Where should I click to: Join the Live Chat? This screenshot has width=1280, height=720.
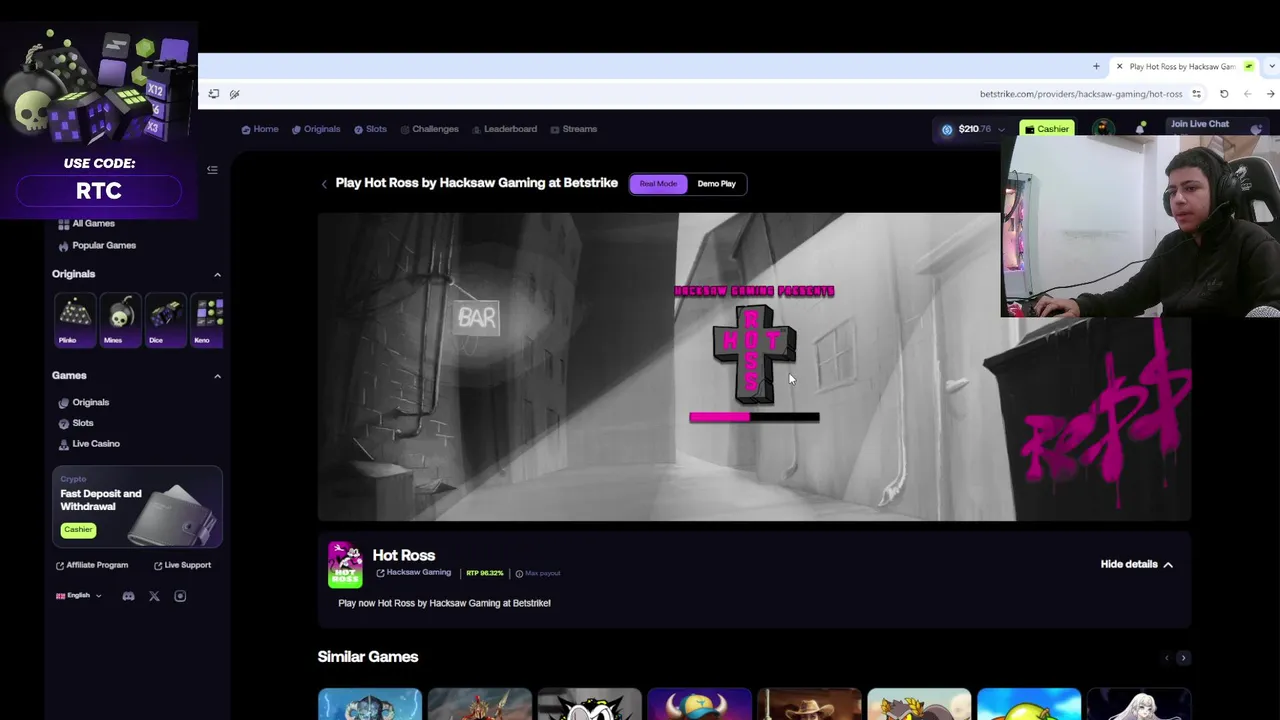[1200, 124]
